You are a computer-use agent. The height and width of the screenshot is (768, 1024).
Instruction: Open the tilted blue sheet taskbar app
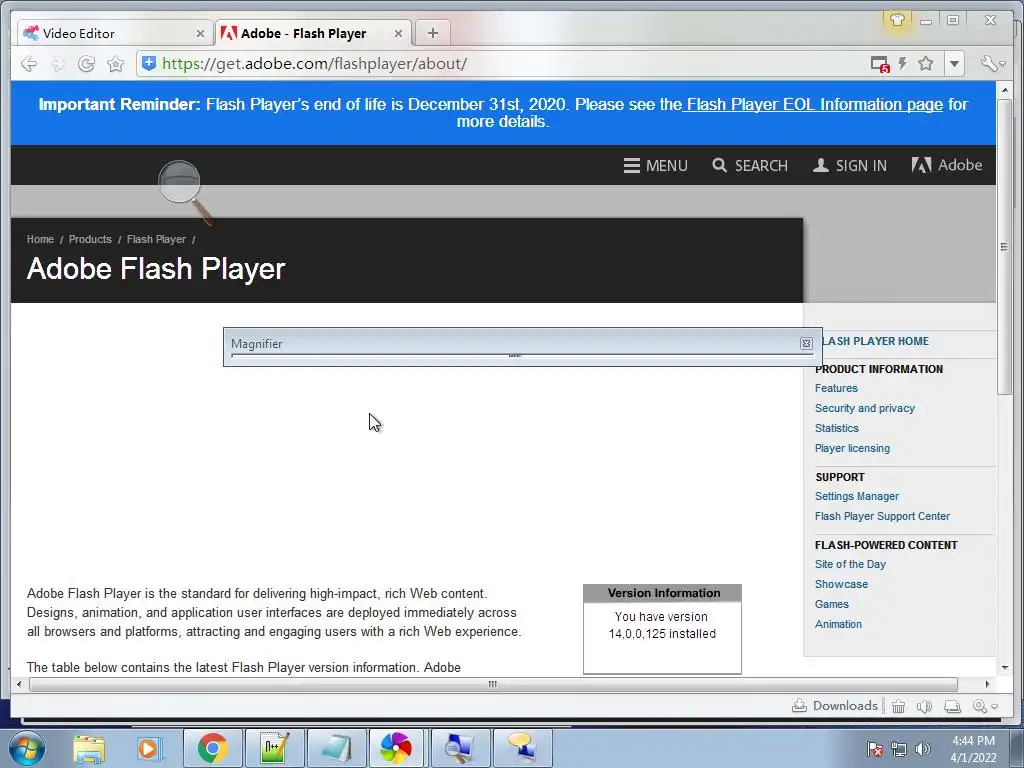pos(336,748)
